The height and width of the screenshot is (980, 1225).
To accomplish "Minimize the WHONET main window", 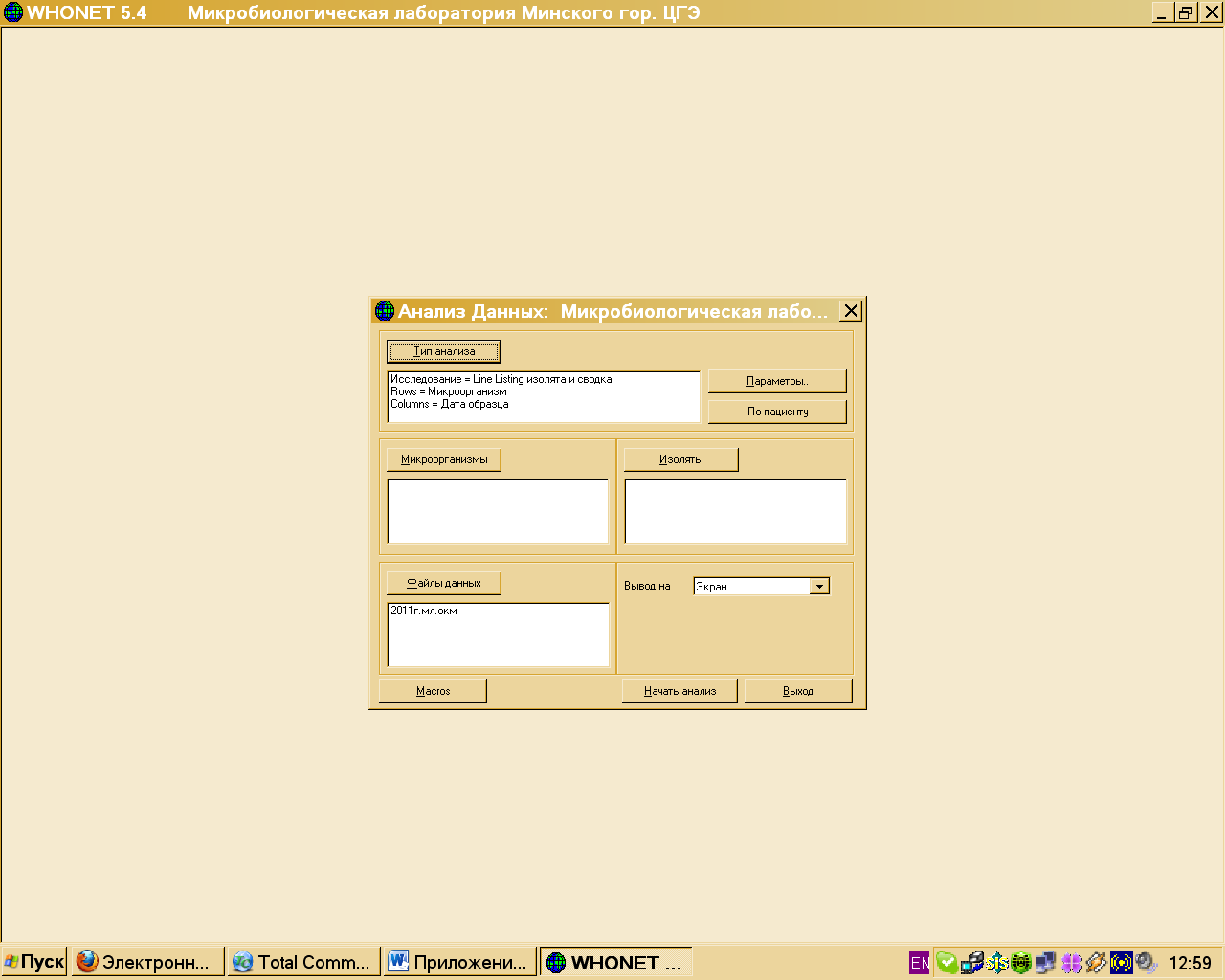I will pos(1162,12).
